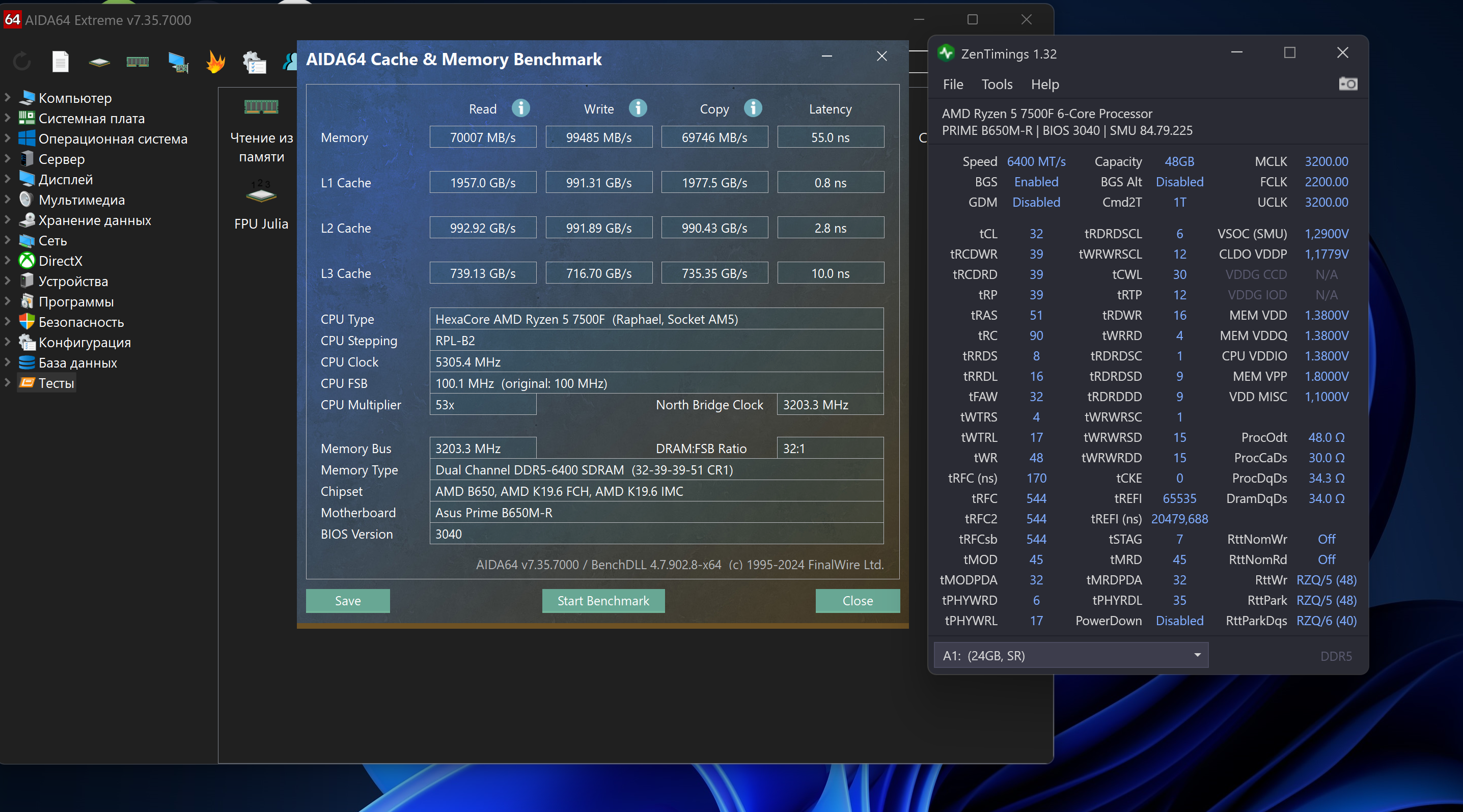Viewport: 1463px width, 812px height.
Task: Click the monitor diagnostics toolbar icon
Action: [x=178, y=61]
